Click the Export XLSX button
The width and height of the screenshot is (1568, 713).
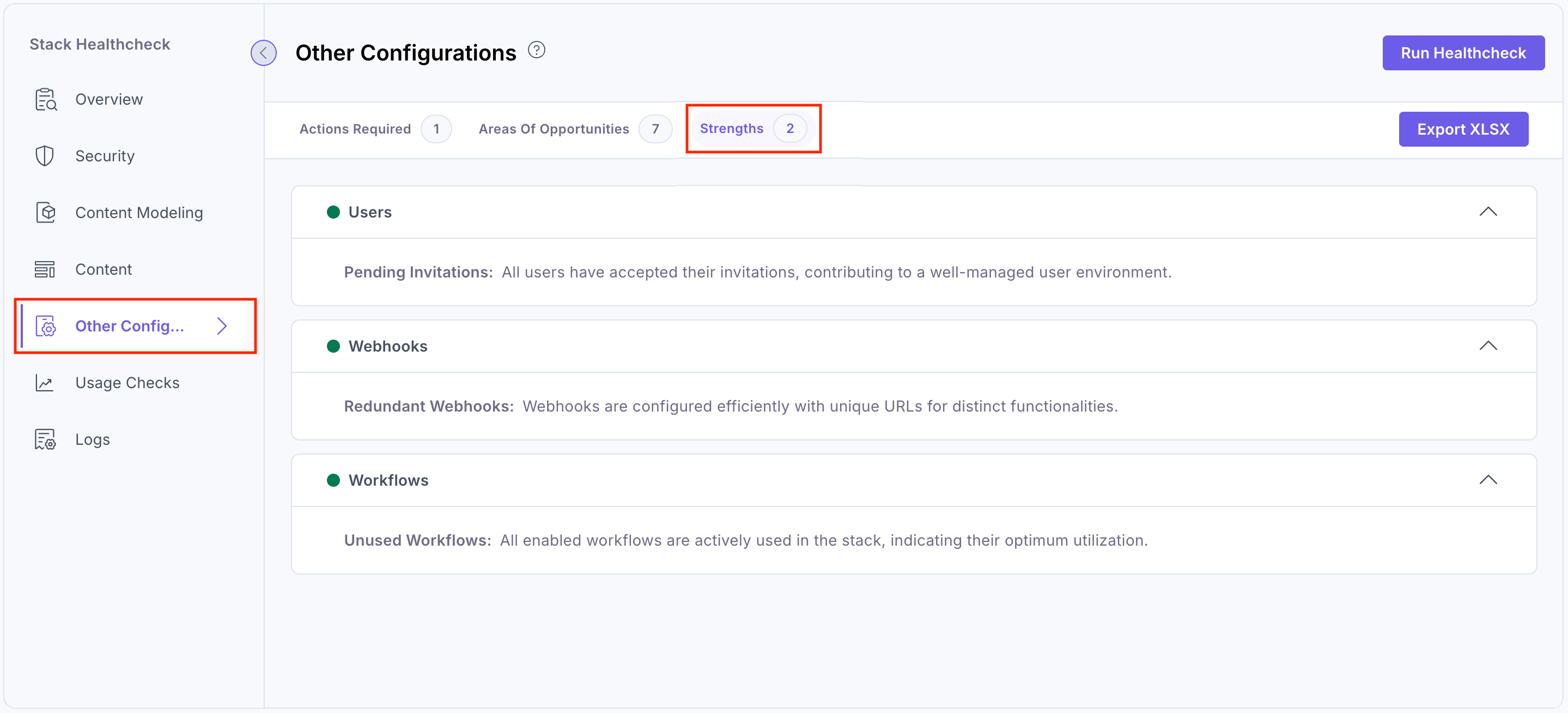(x=1463, y=129)
